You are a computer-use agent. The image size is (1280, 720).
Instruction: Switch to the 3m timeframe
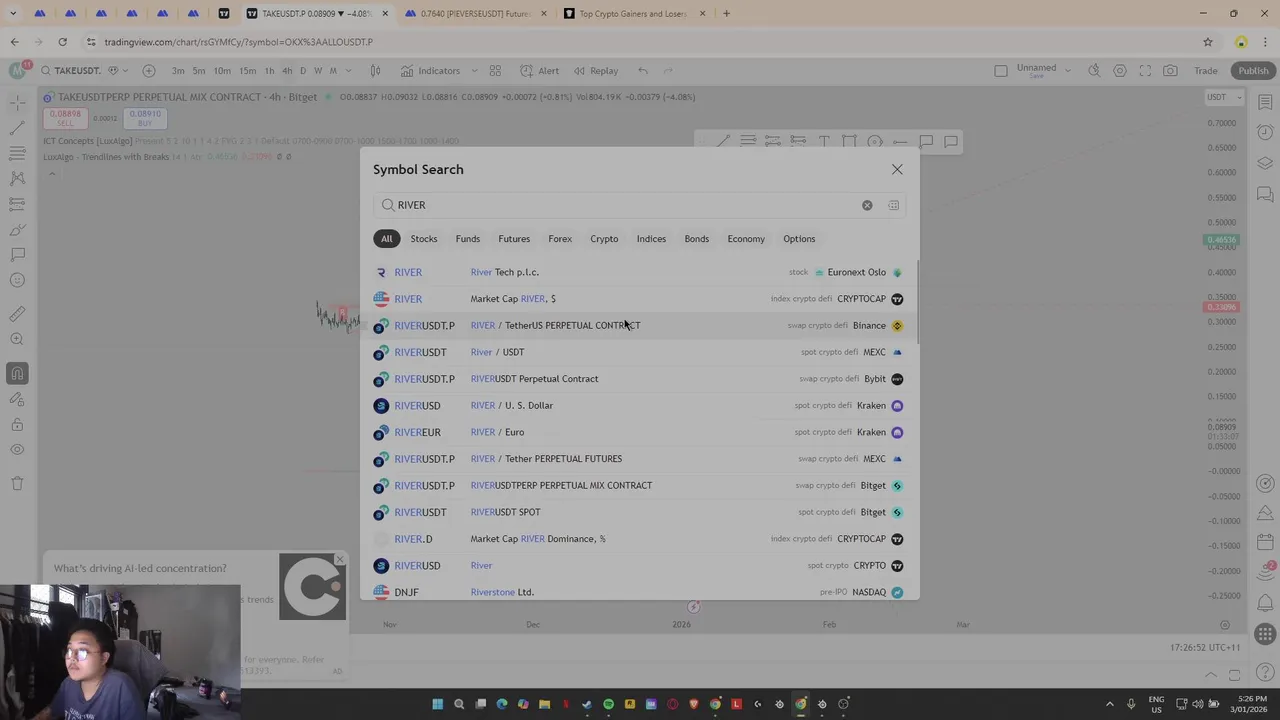177,71
